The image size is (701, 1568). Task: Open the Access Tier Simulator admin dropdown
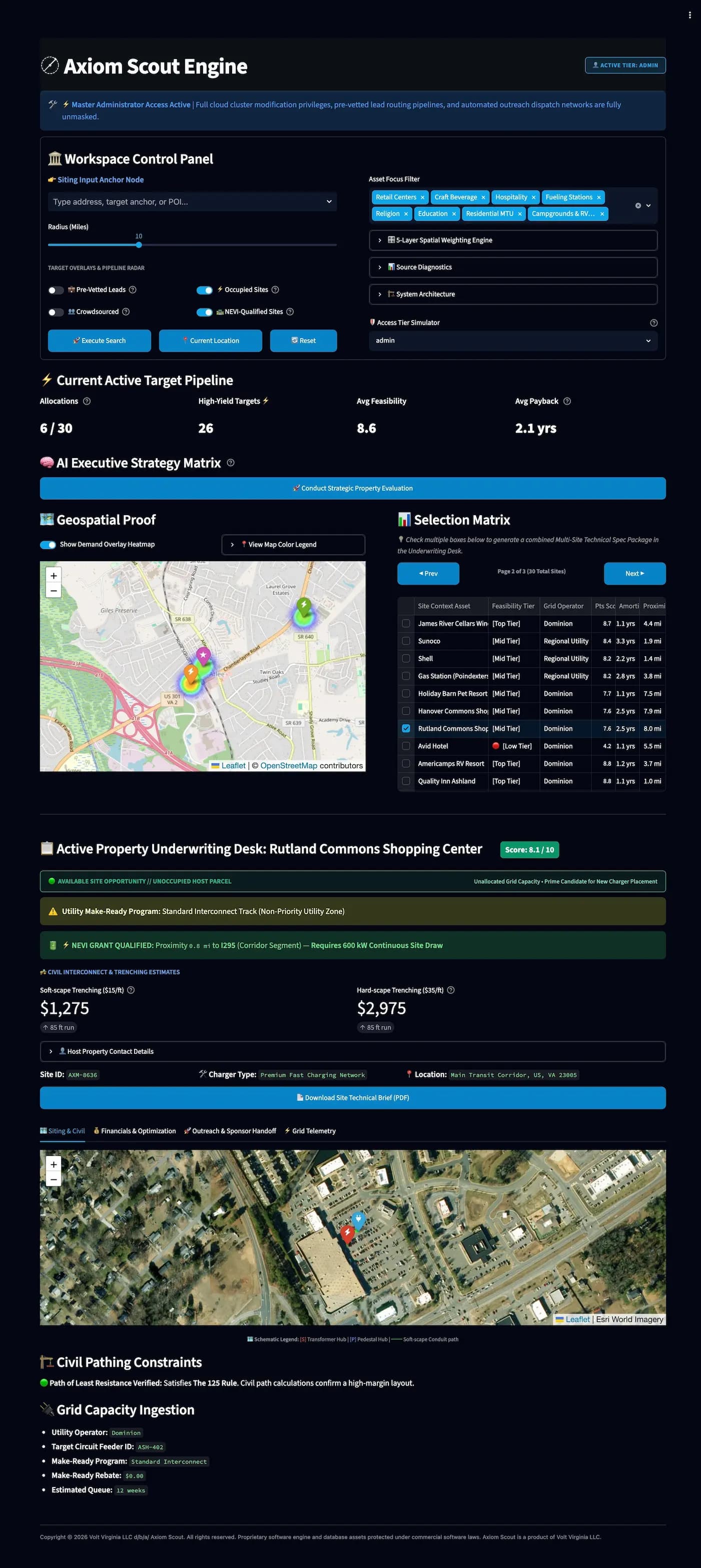[513, 341]
